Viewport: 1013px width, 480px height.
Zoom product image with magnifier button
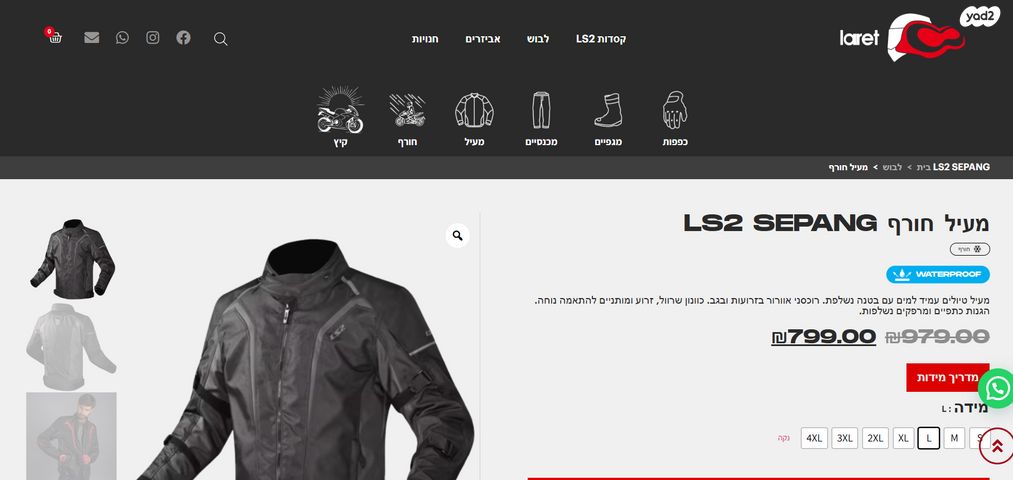(457, 236)
